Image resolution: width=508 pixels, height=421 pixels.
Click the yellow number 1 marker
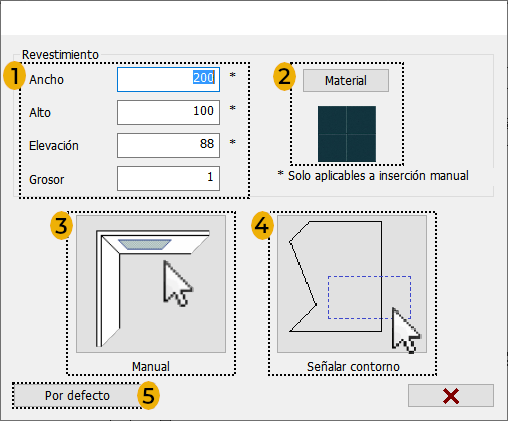[x=14, y=76]
